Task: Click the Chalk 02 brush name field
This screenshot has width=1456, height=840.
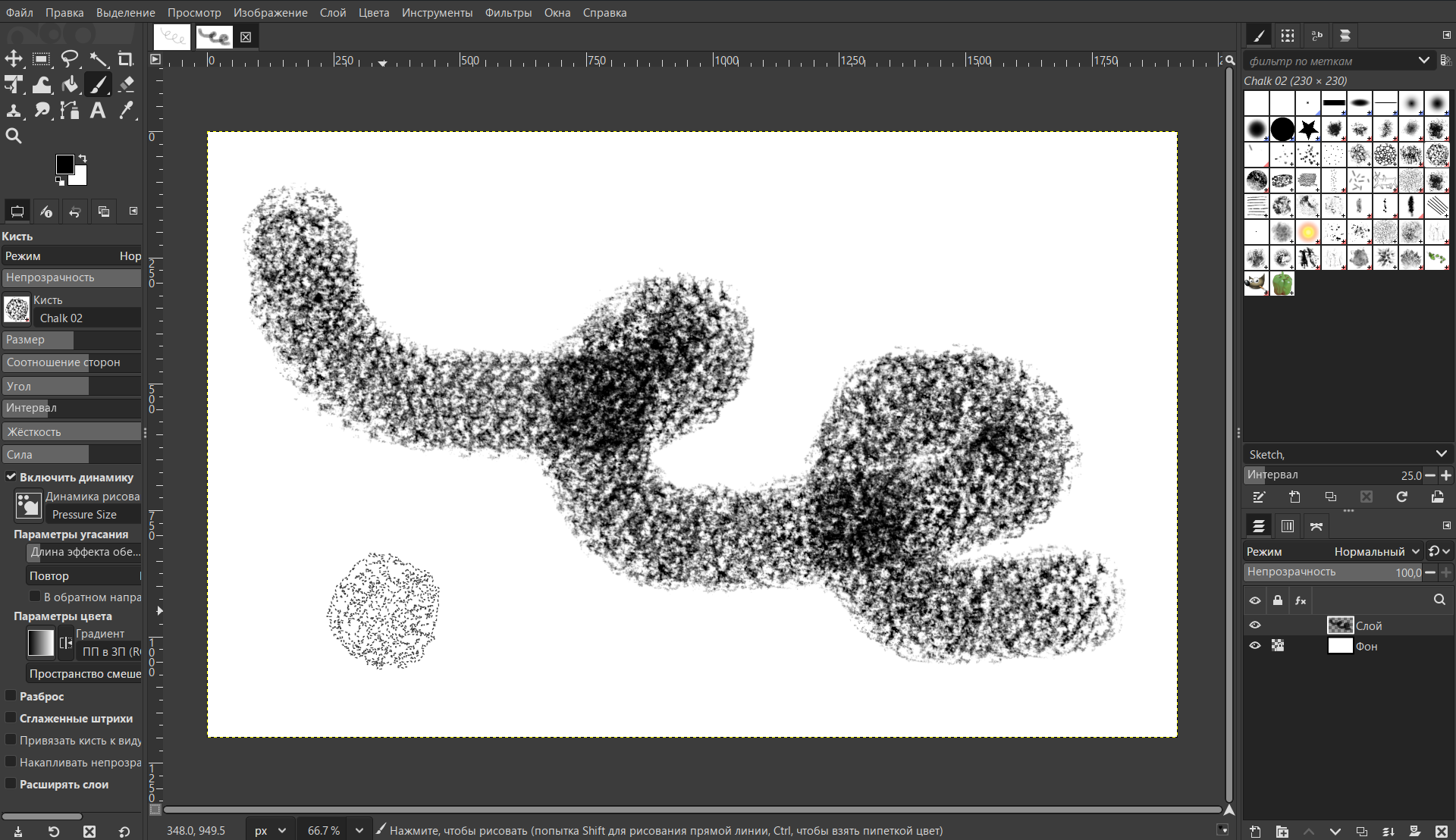Action: [x=88, y=318]
